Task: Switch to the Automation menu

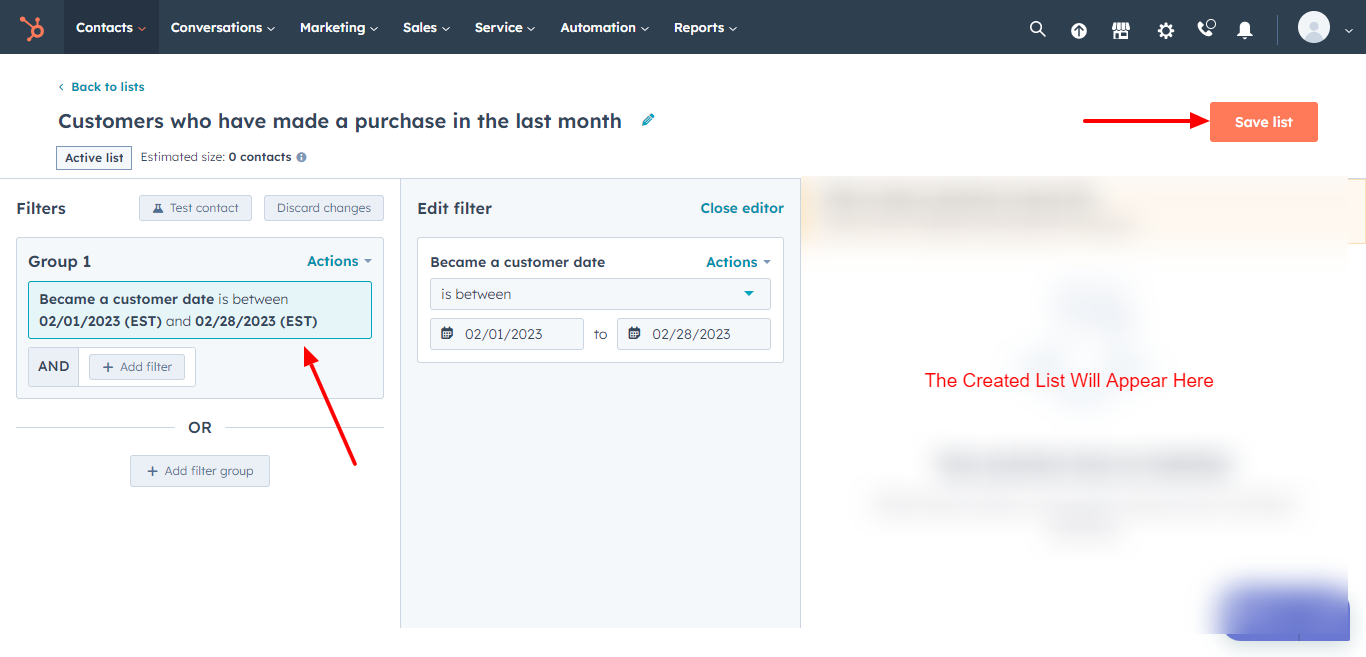Action: click(603, 27)
